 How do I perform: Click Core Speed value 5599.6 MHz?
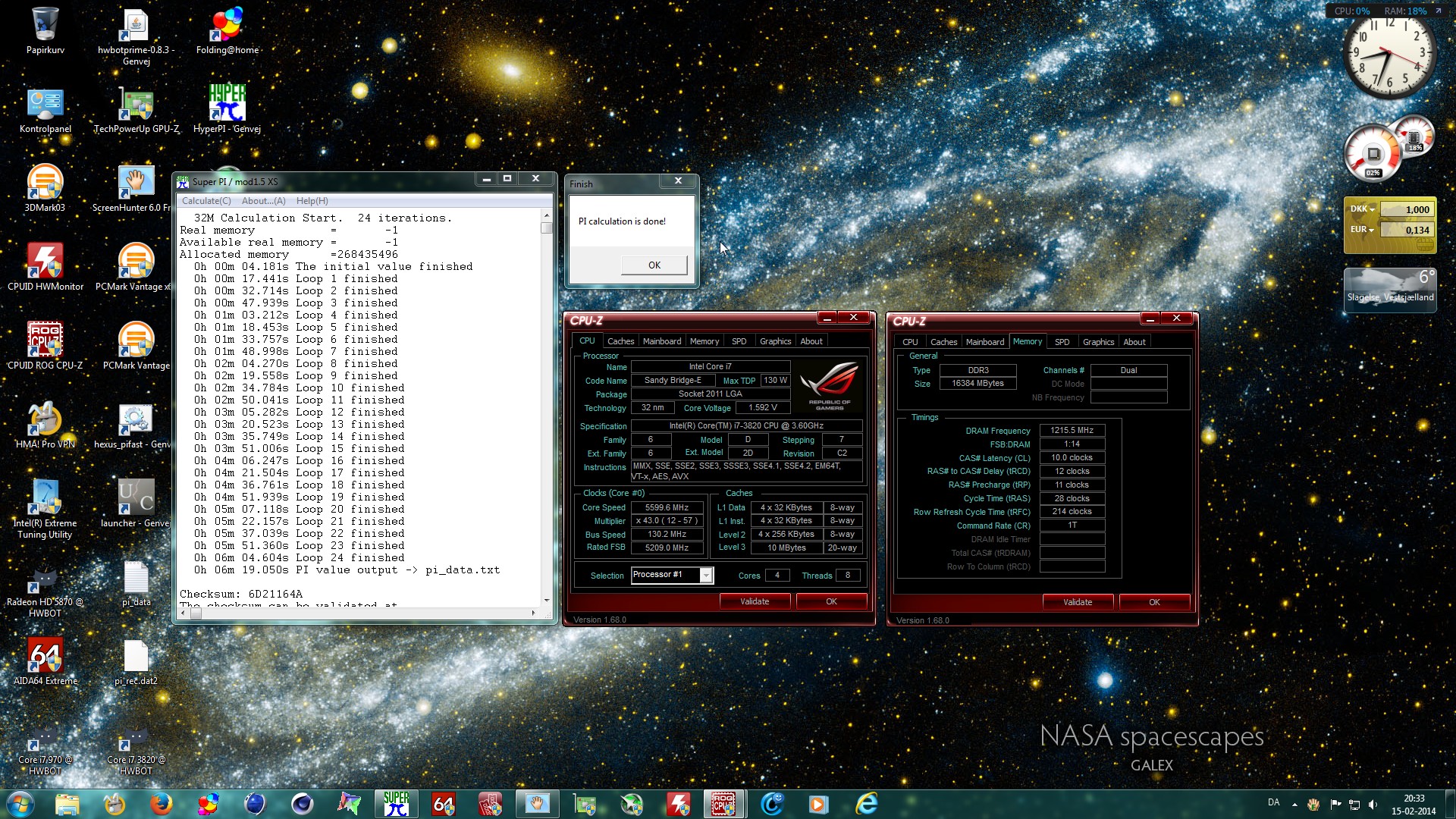[x=667, y=508]
